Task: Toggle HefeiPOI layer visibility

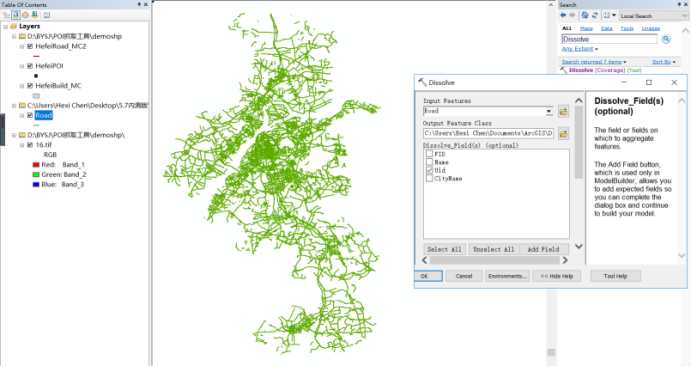Action: click(x=30, y=66)
